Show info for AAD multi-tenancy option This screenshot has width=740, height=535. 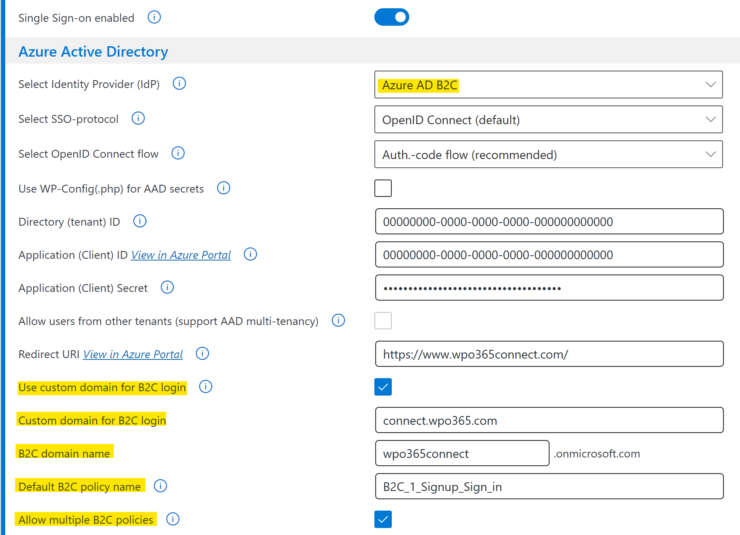click(338, 321)
